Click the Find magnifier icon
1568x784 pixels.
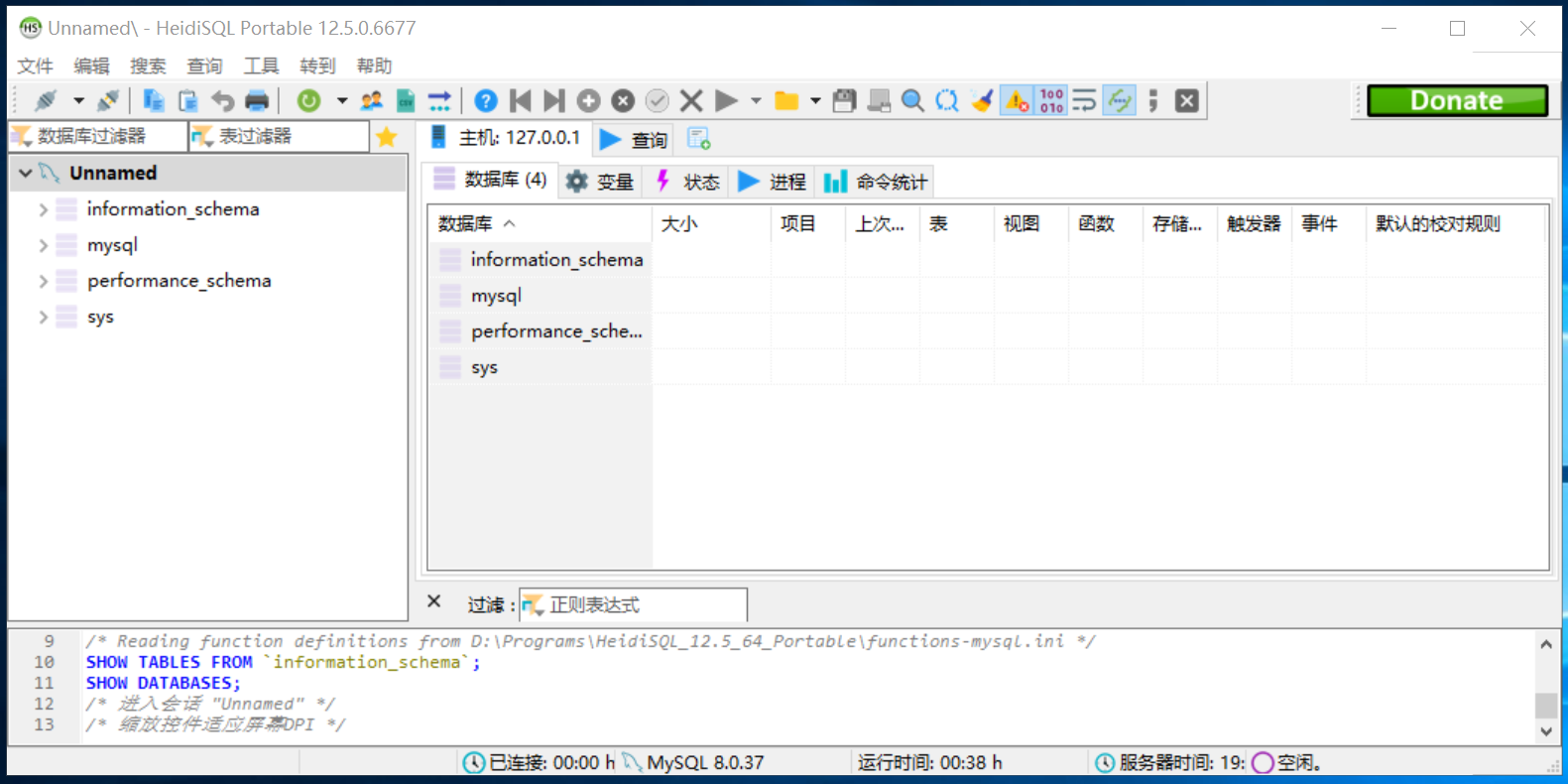(x=913, y=100)
